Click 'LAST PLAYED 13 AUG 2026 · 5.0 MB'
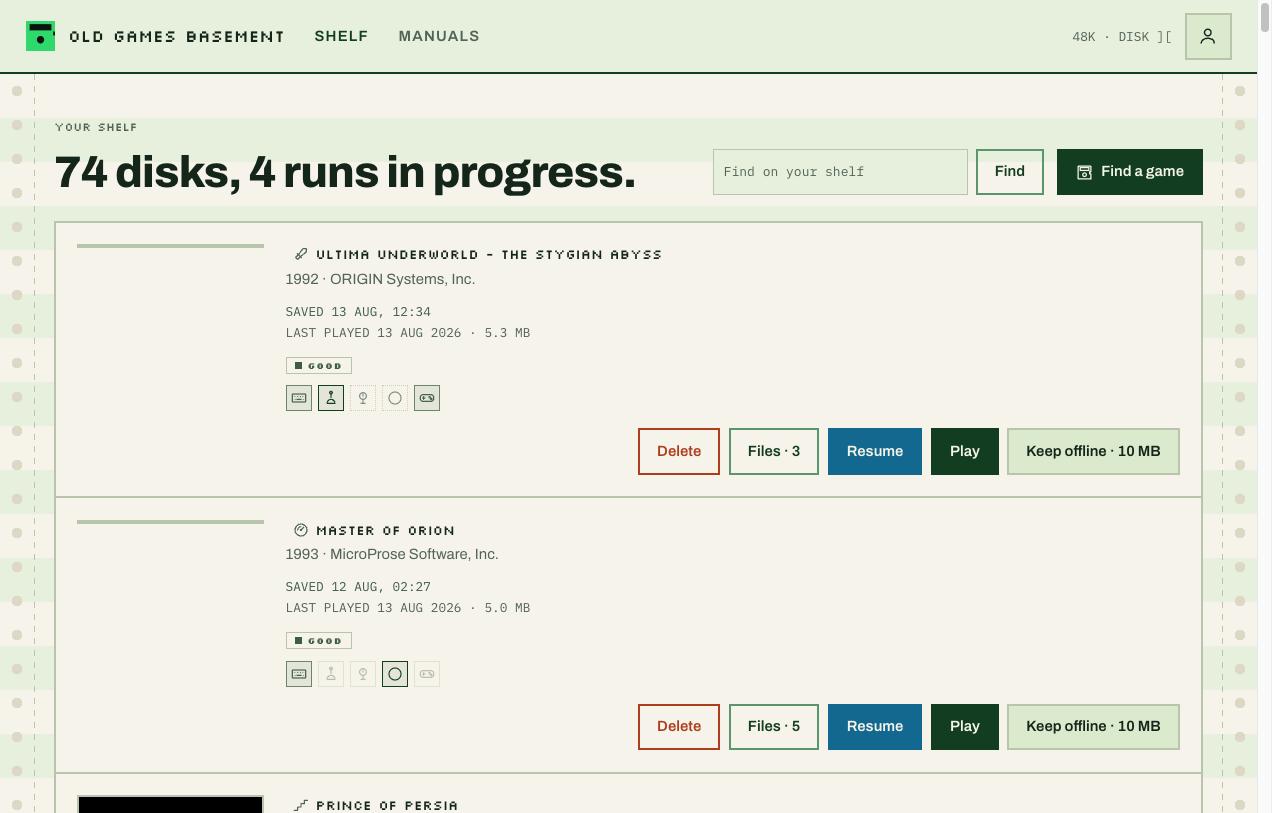 (x=408, y=608)
